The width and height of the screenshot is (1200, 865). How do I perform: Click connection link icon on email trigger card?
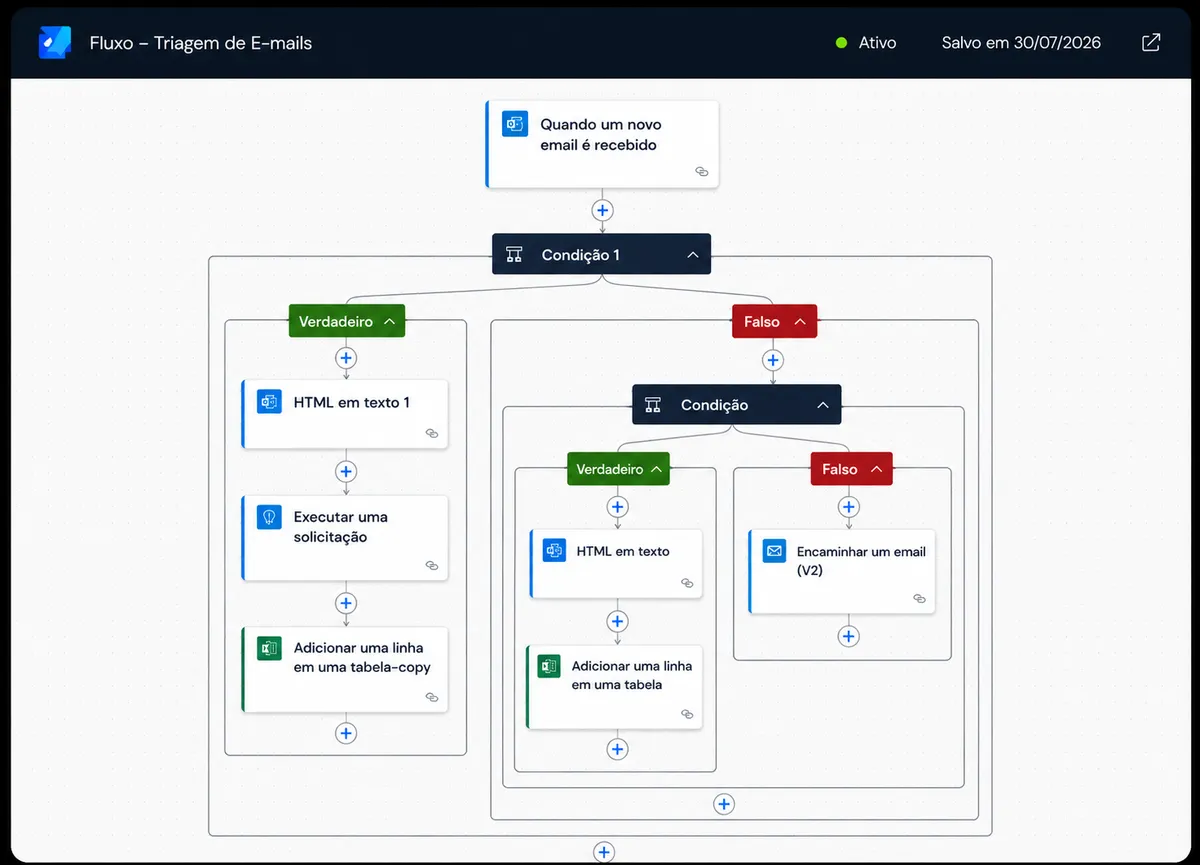[x=702, y=172]
